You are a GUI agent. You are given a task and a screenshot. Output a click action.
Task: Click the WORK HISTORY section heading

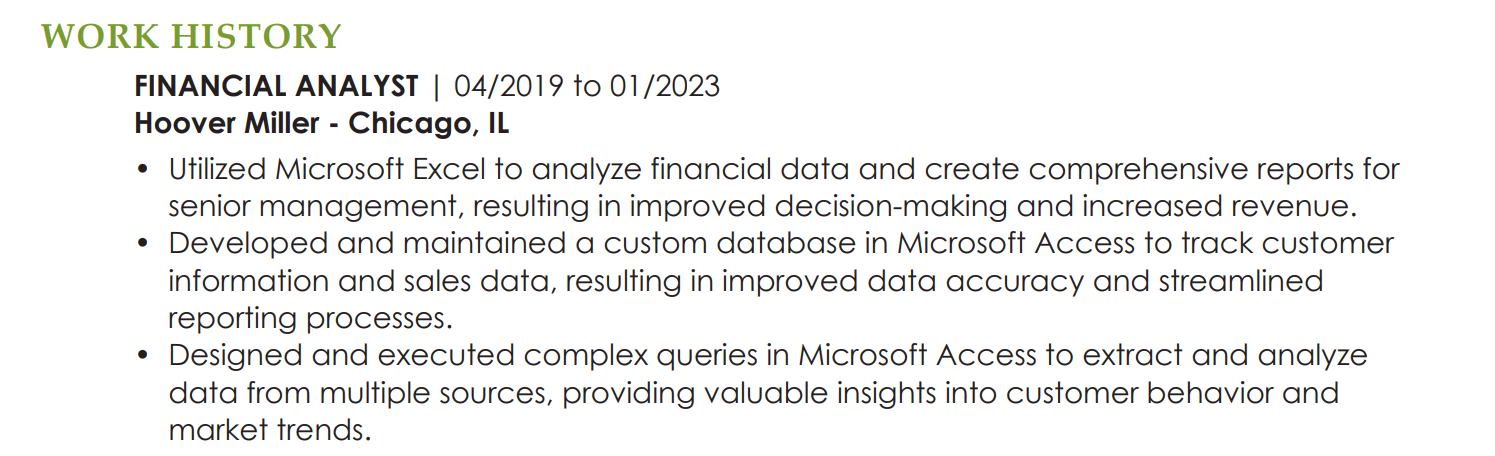pos(191,36)
